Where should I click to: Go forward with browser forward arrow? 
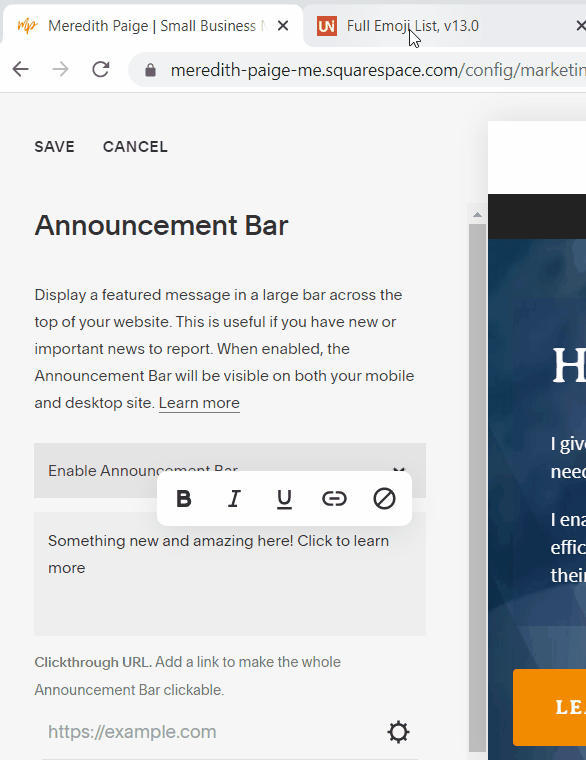(x=61, y=69)
